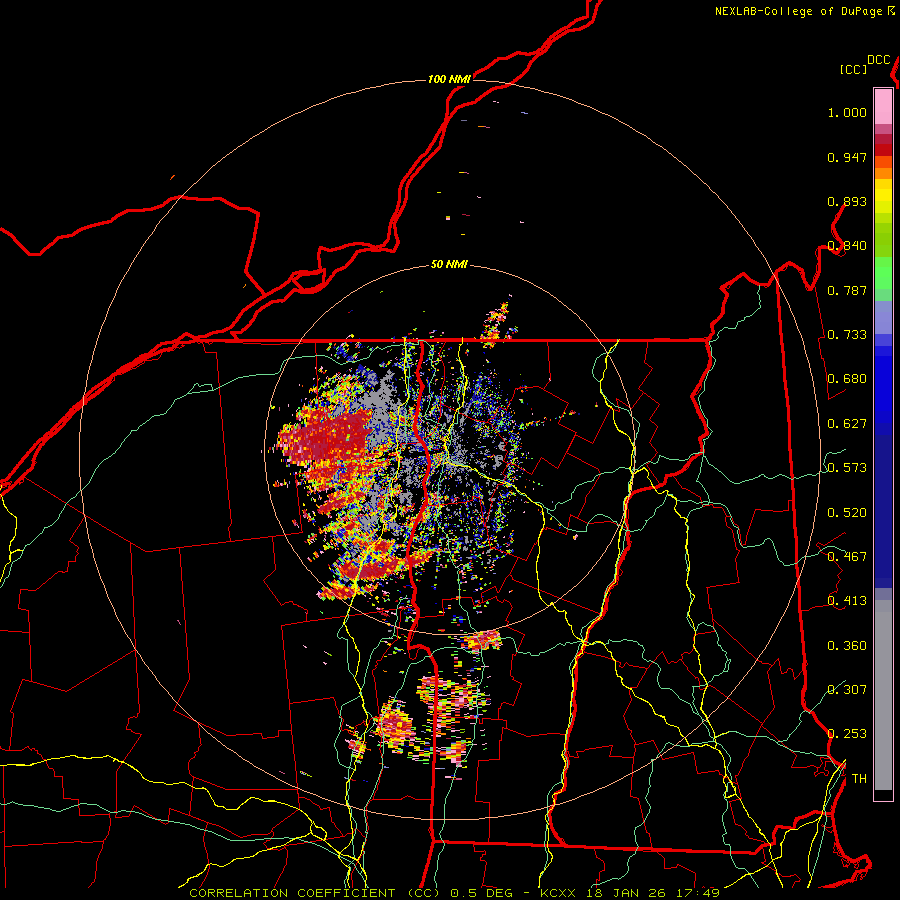Select the 1.000 scale value

click(847, 112)
